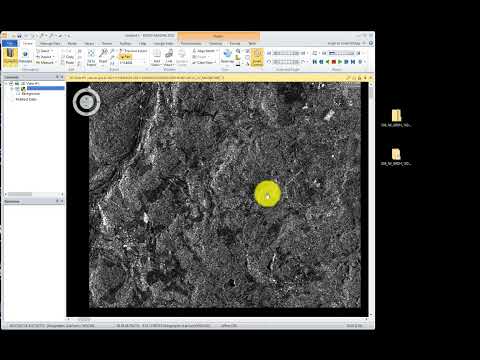Toggle visibility checkbox of selected layer
The height and width of the screenshot is (360, 480).
pyautogui.click(x=17, y=89)
